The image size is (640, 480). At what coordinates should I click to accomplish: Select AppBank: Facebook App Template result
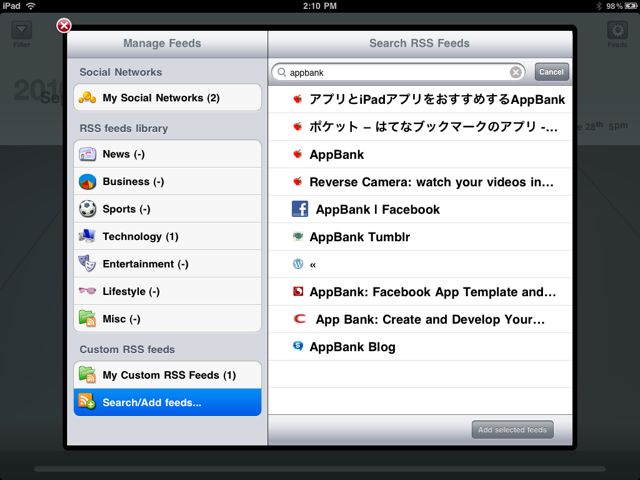pos(420,292)
